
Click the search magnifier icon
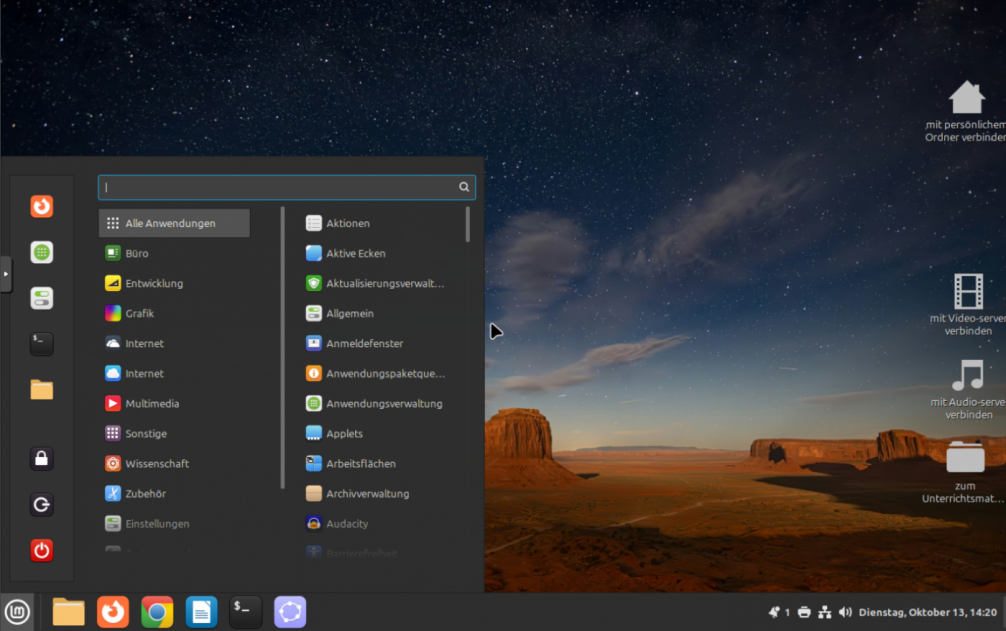(x=464, y=187)
